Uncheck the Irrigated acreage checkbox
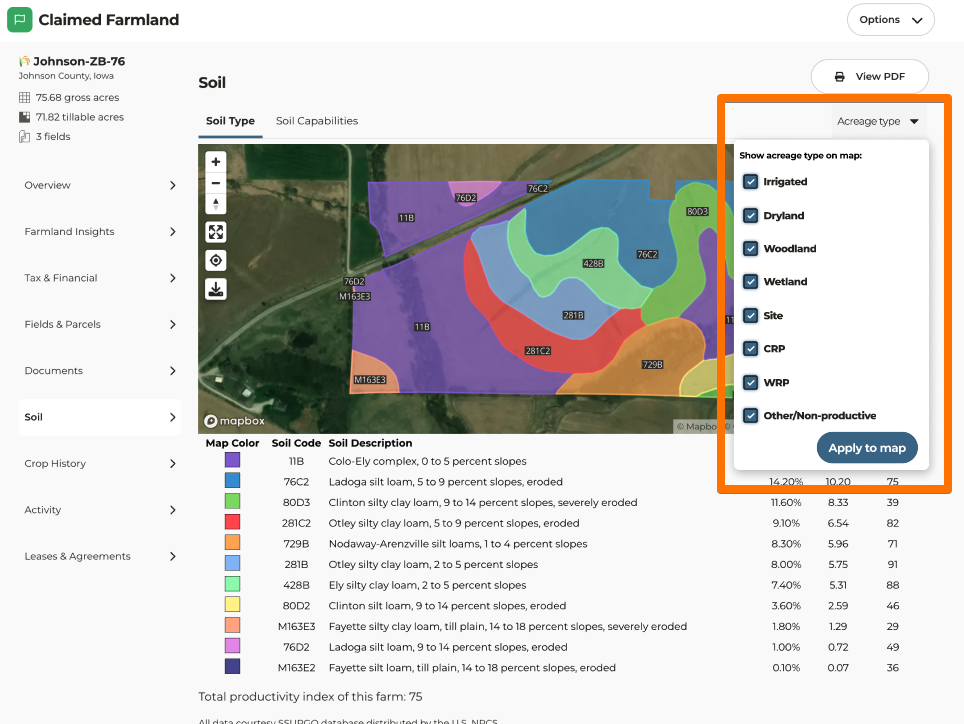This screenshot has height=724, width=964. 750,182
